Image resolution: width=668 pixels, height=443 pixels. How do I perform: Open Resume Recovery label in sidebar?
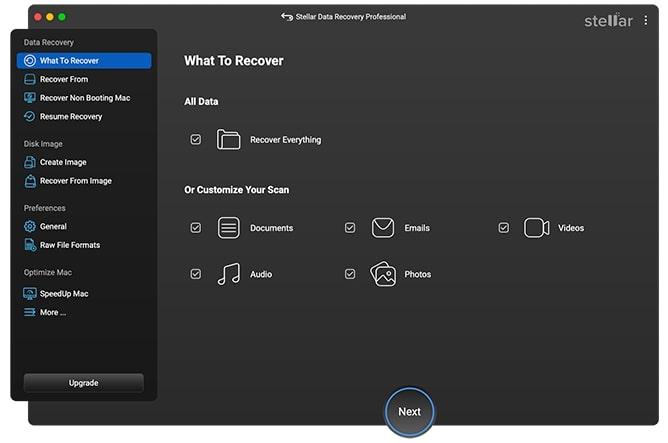71,117
